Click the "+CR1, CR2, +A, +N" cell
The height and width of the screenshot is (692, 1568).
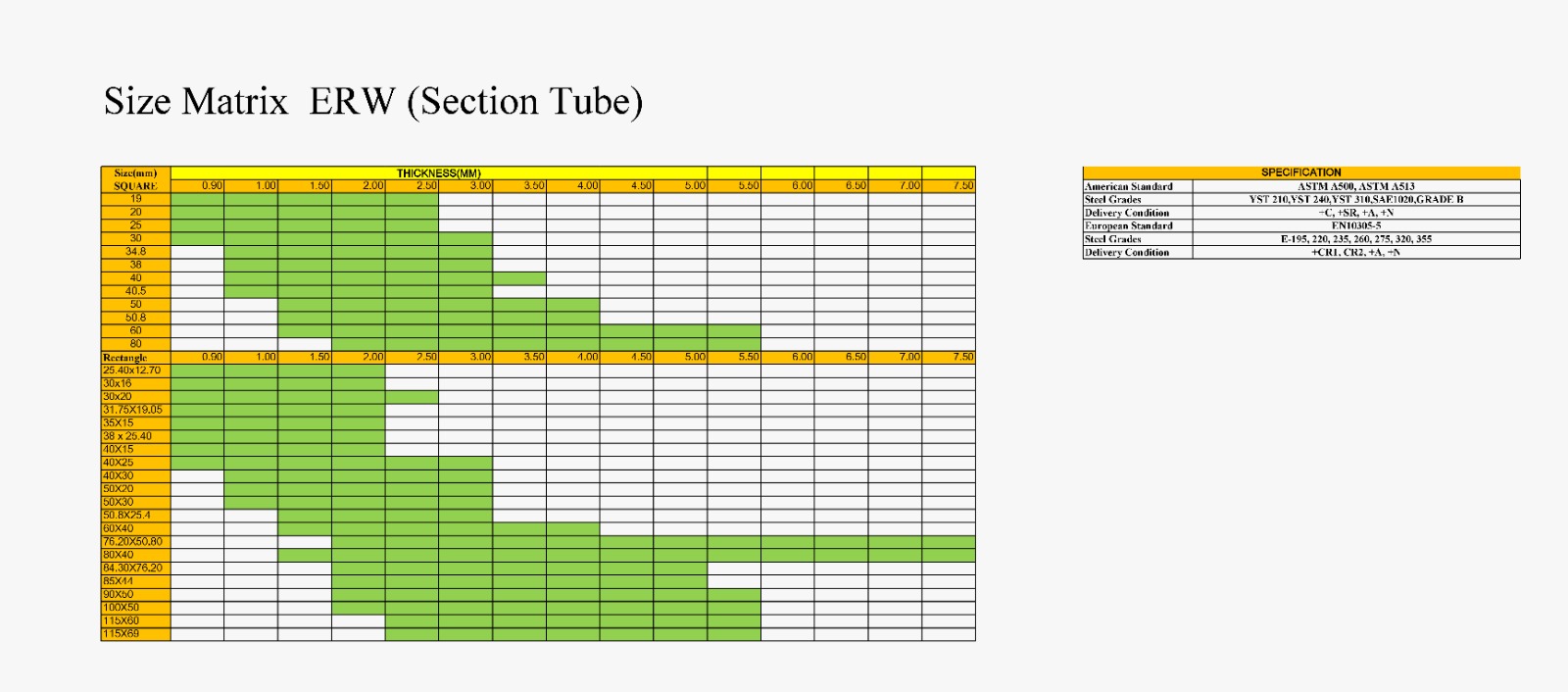pyautogui.click(x=1356, y=252)
